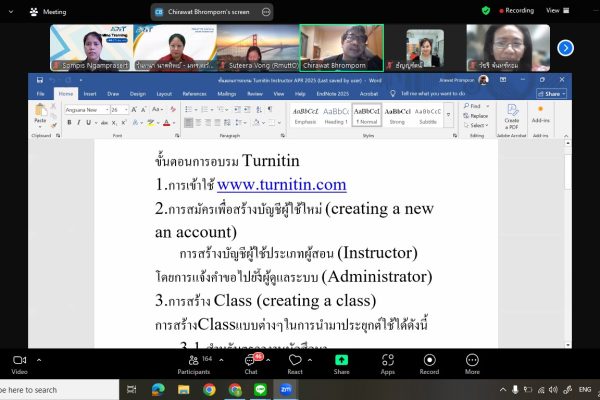
Task: Click the Increase Indent icon
Action: tap(248, 109)
